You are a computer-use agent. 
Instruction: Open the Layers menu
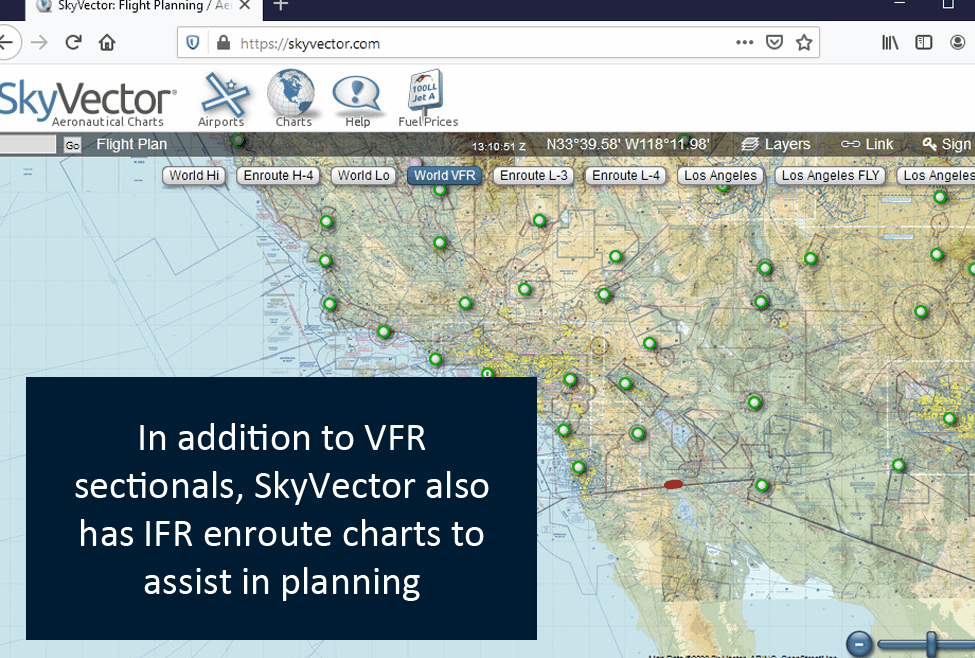click(775, 144)
